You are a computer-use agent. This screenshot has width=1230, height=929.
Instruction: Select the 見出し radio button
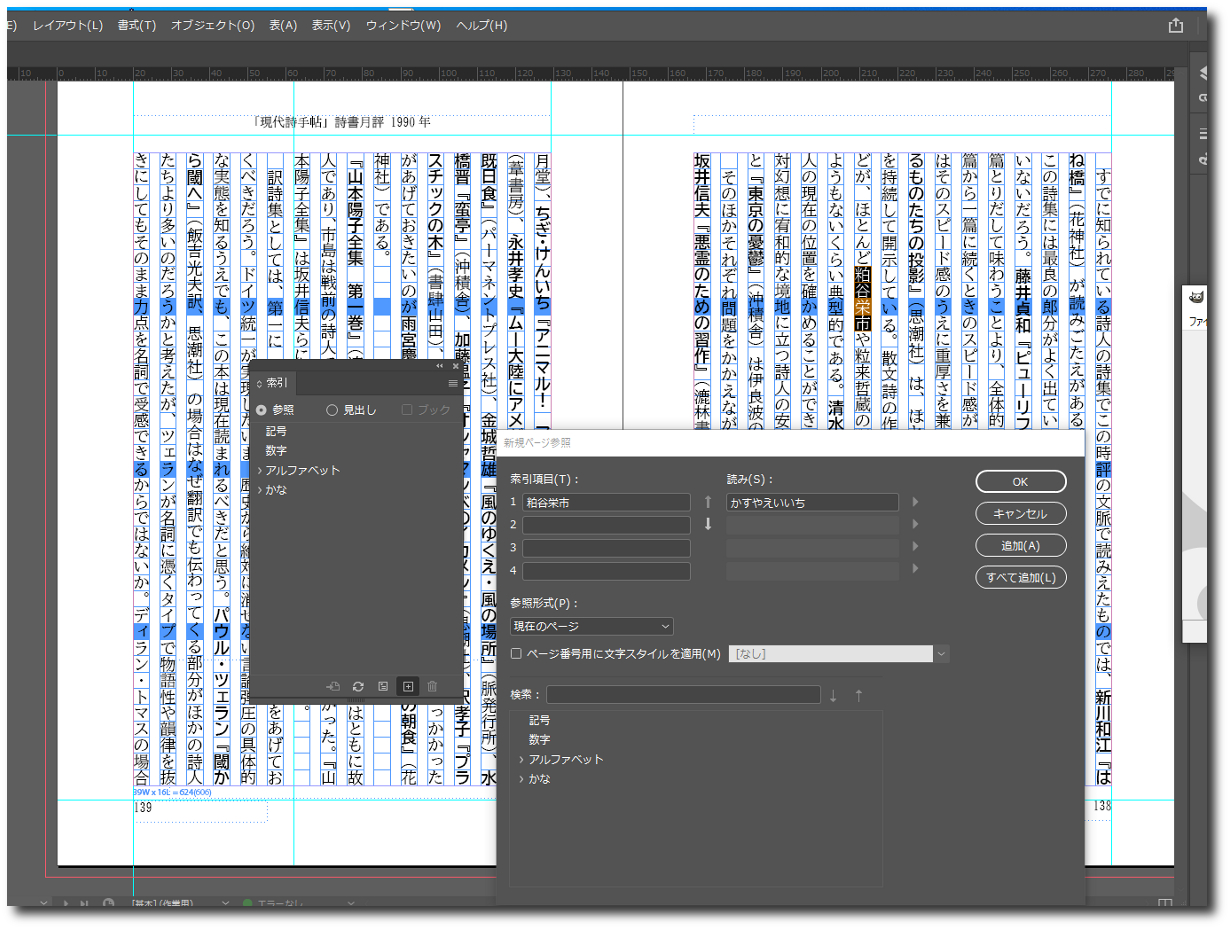click(332, 410)
